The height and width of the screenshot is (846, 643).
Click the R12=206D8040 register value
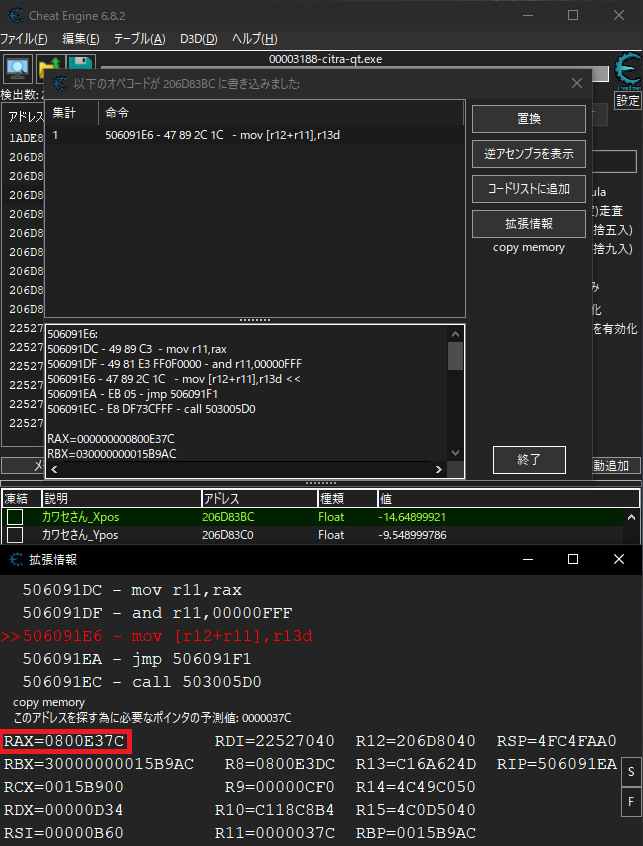coord(415,741)
